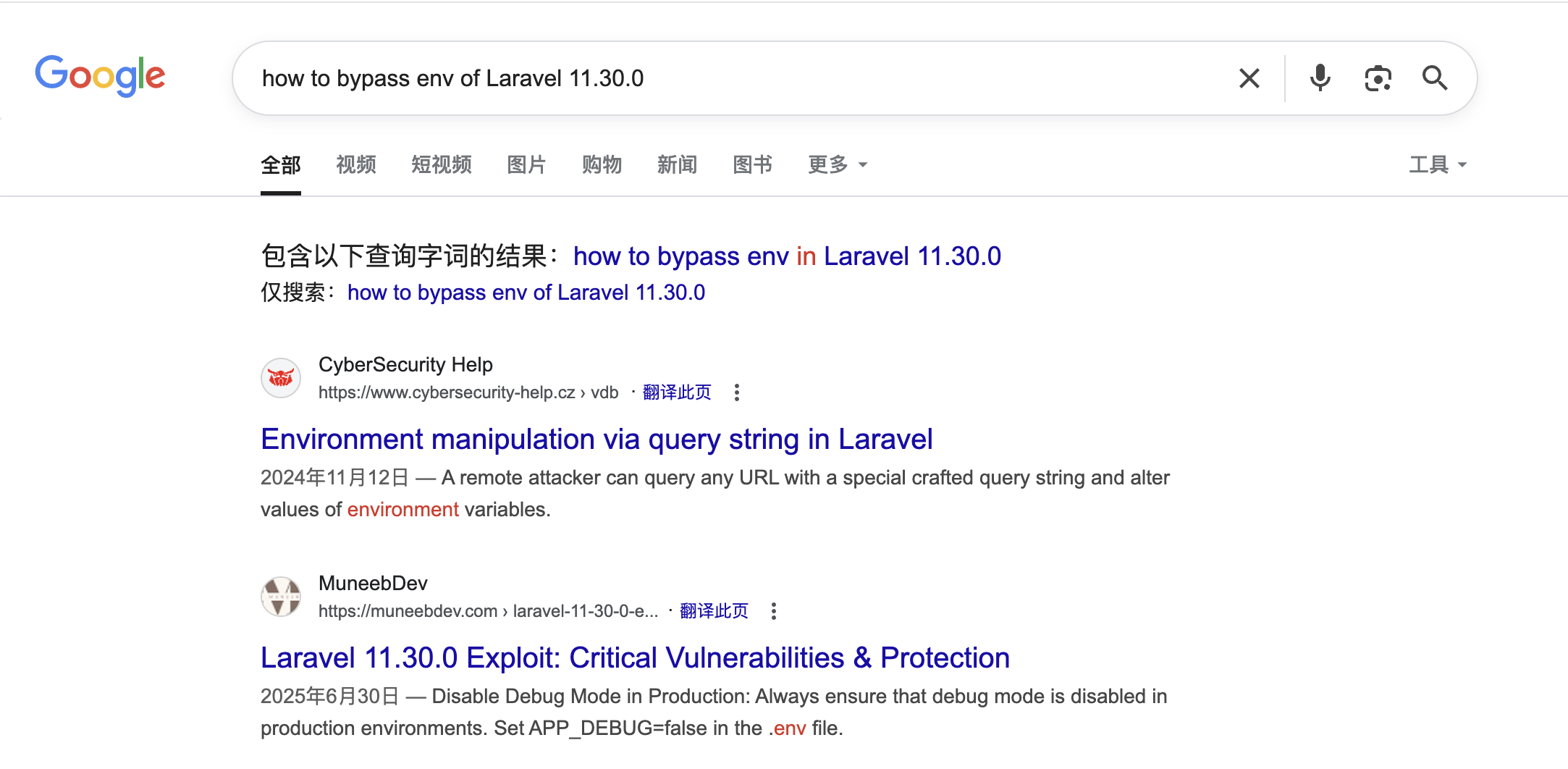Open 'Environment manipulation via query string in Laravel'

point(597,440)
